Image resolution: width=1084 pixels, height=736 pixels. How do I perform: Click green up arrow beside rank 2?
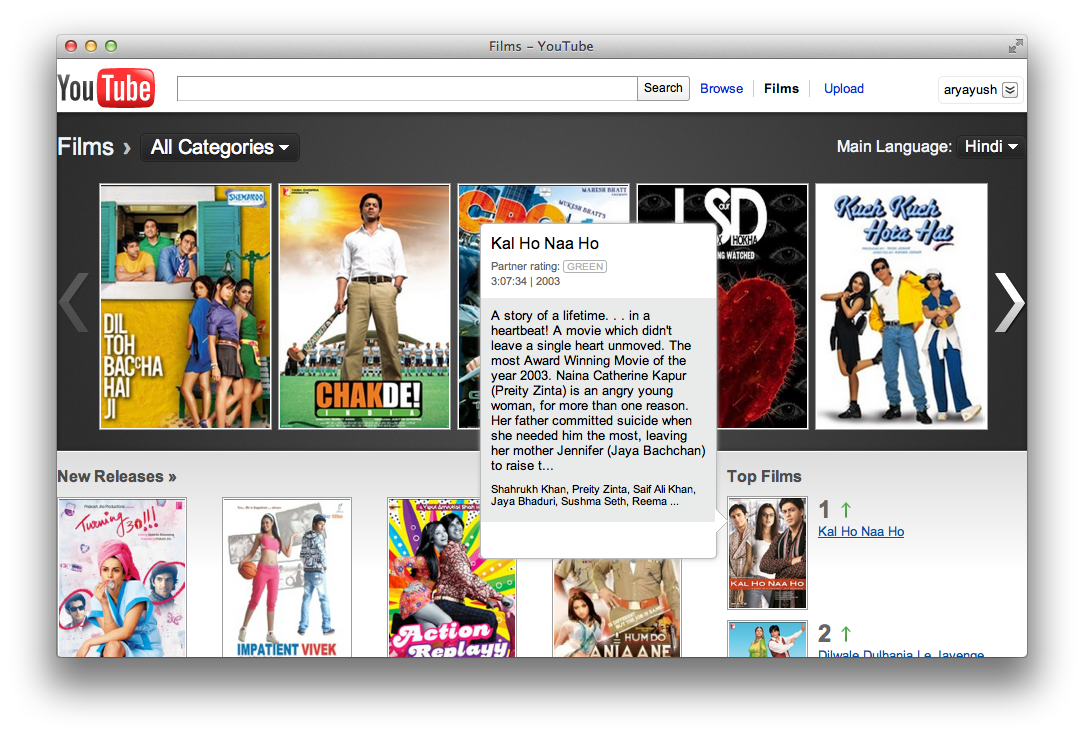pyautogui.click(x=845, y=634)
